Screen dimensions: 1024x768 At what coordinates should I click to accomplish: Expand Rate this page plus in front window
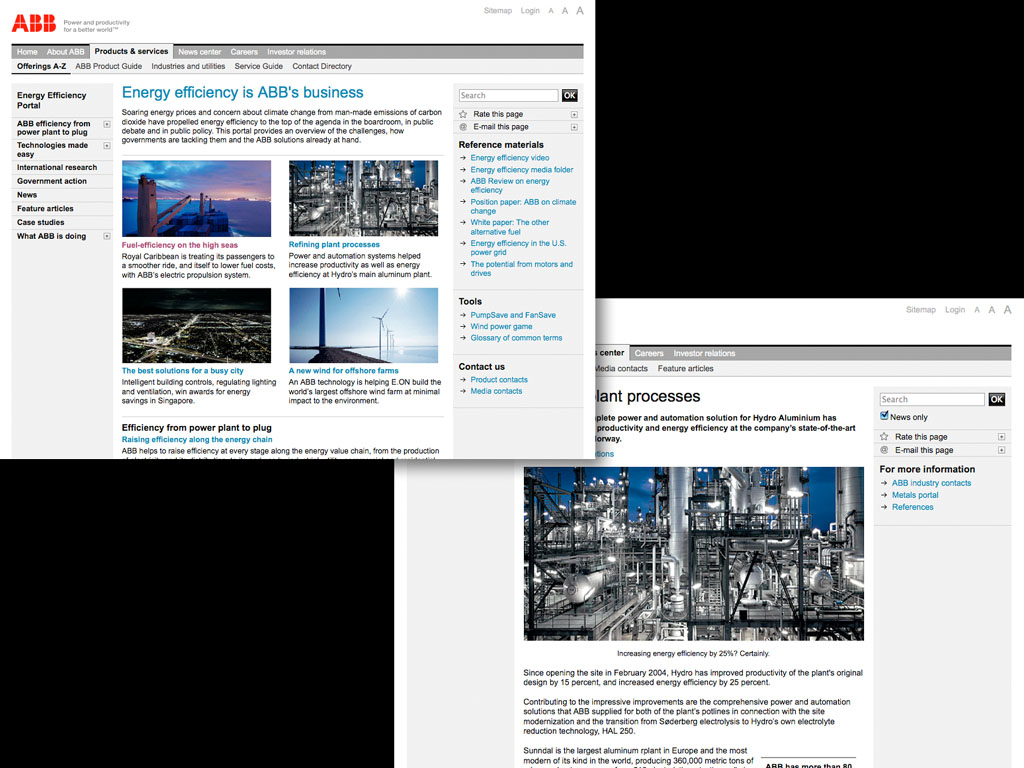(574, 114)
